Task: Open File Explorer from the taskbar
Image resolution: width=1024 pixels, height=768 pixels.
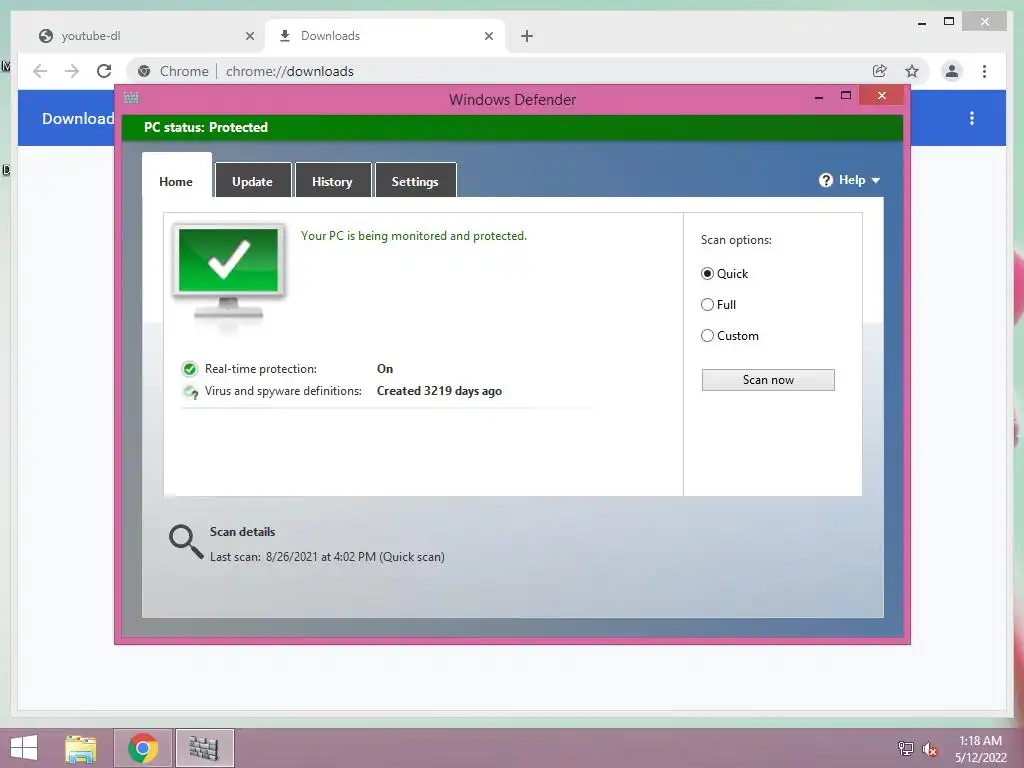Action: point(81,748)
